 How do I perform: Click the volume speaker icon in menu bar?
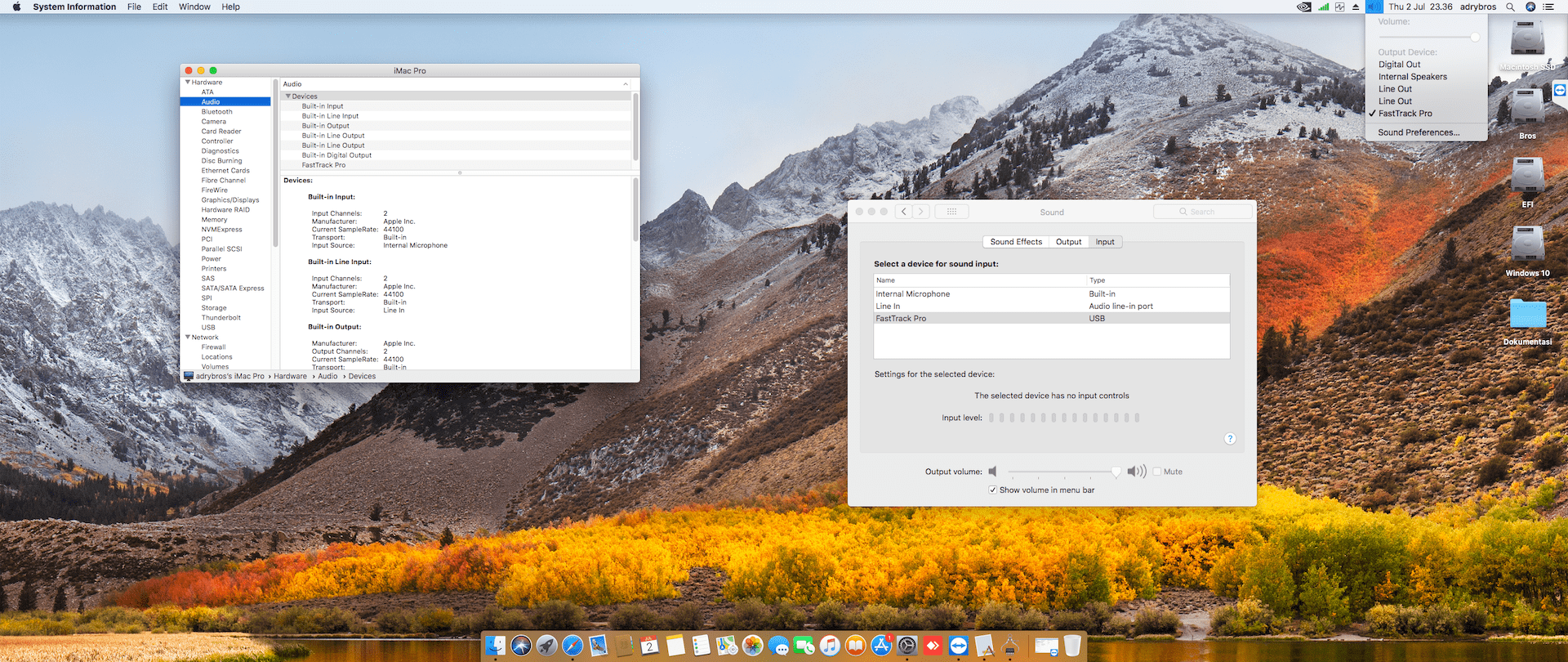[x=1374, y=7]
